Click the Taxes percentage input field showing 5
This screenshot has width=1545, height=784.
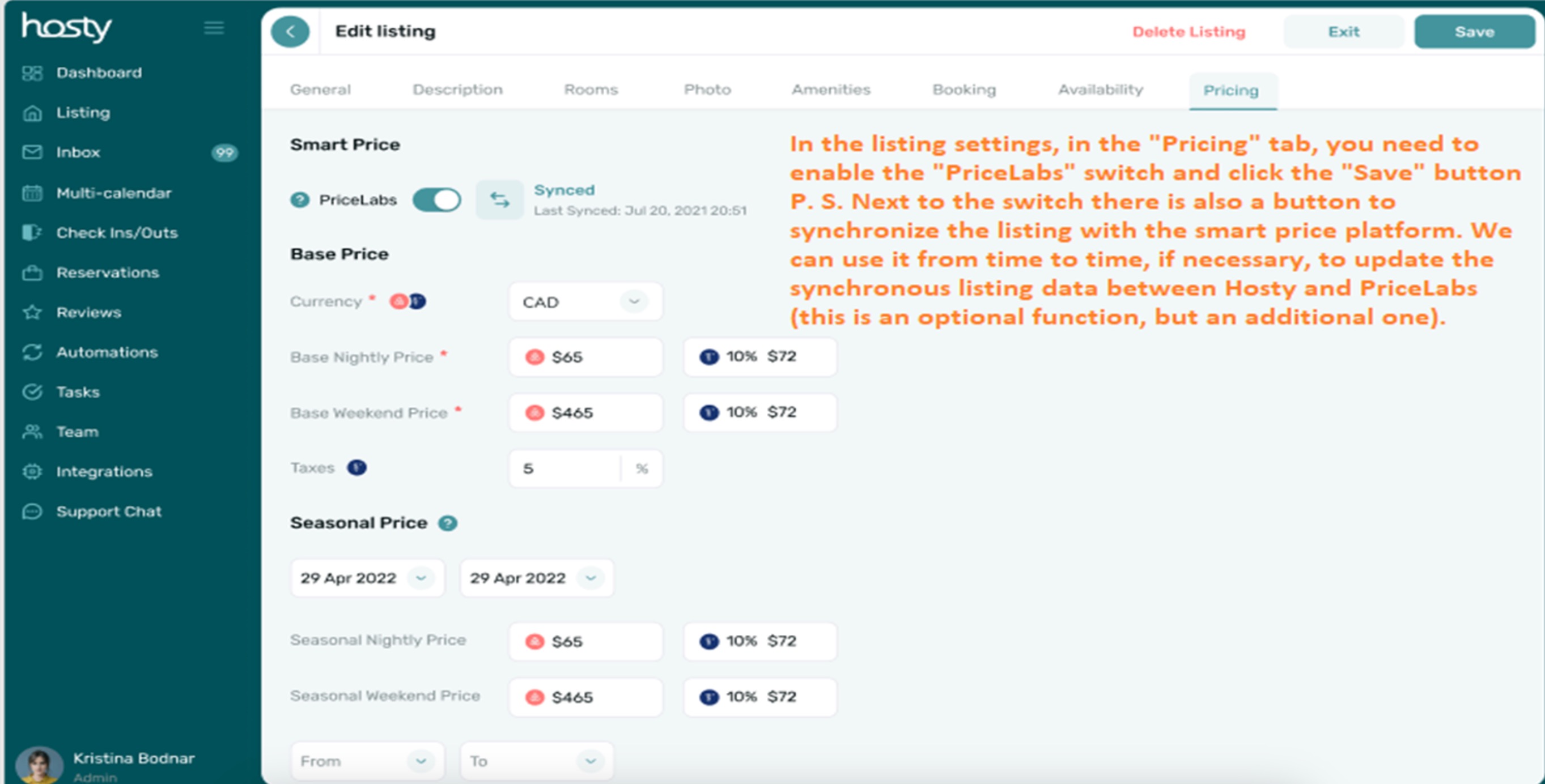586,468
